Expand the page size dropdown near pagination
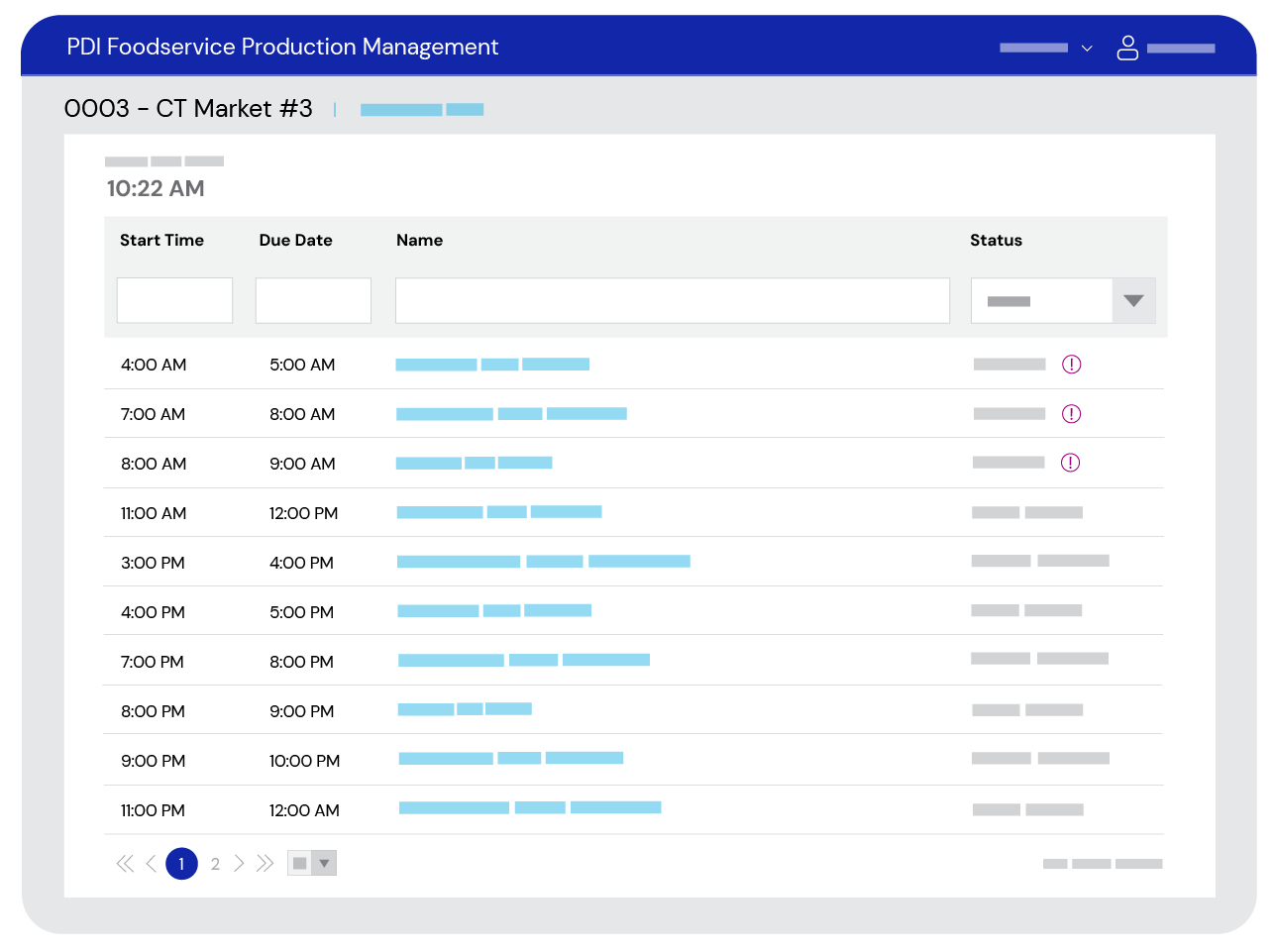 323,864
